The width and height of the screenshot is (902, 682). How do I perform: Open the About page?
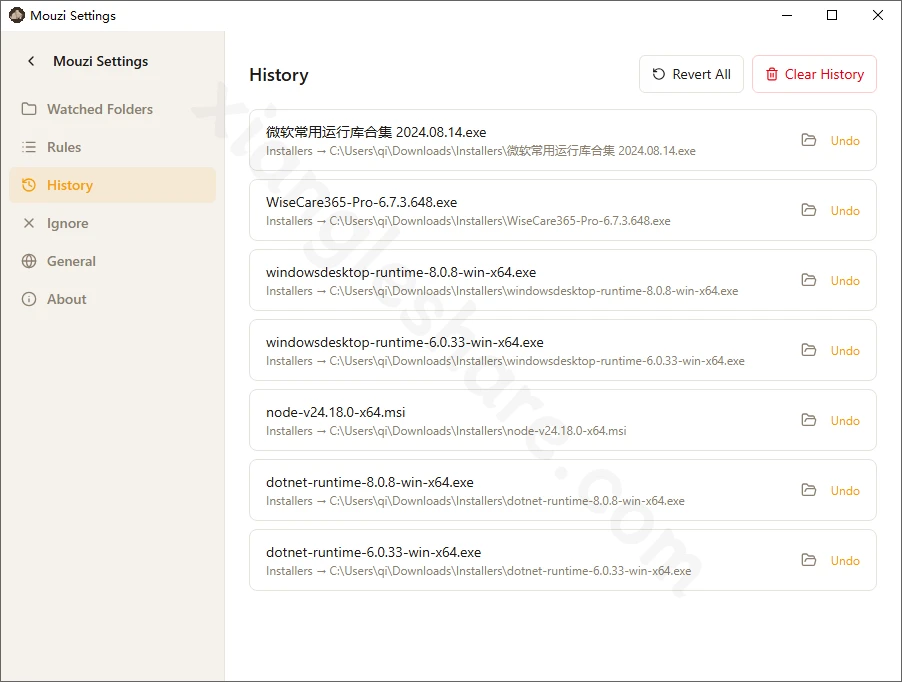click(113, 299)
